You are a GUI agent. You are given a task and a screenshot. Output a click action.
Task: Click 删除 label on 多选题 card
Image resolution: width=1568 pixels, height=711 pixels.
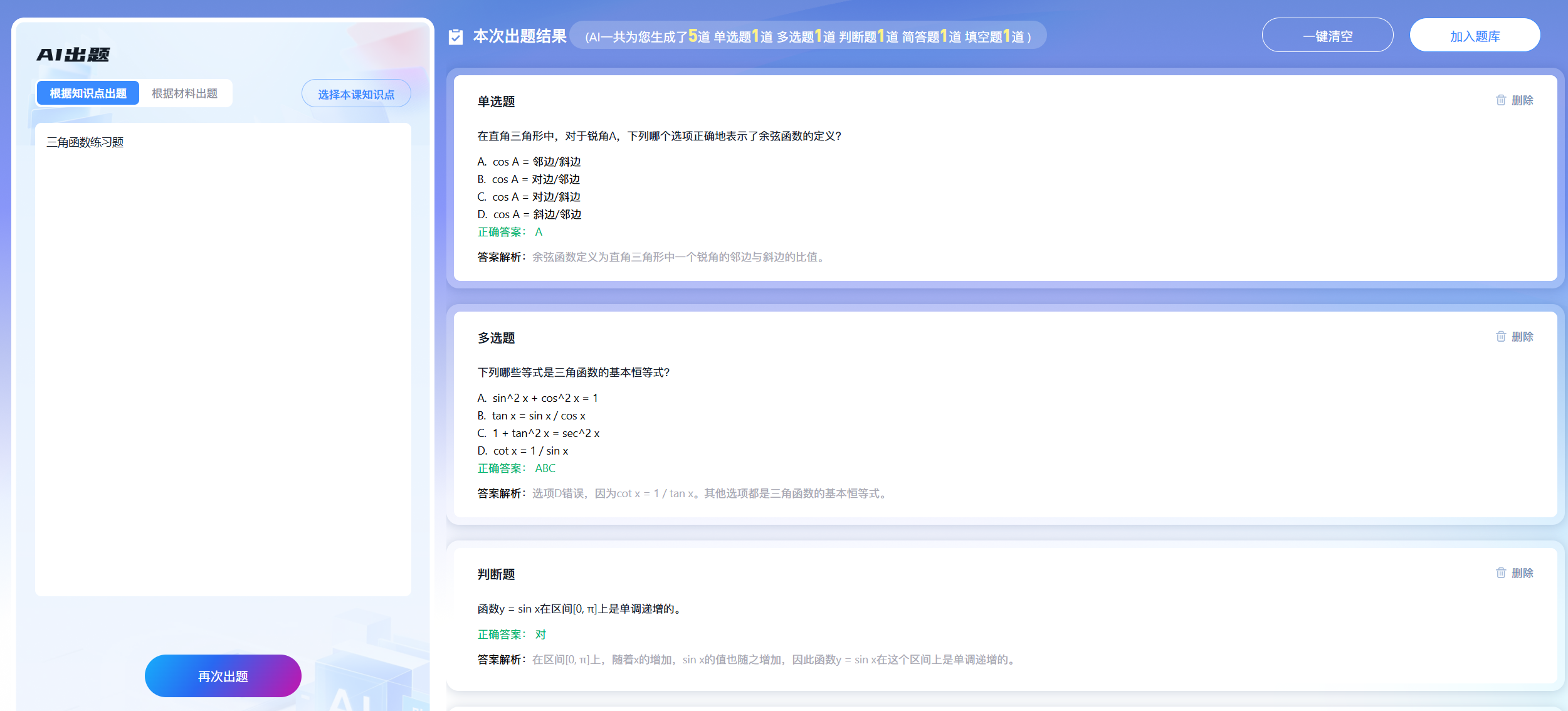coord(1522,337)
